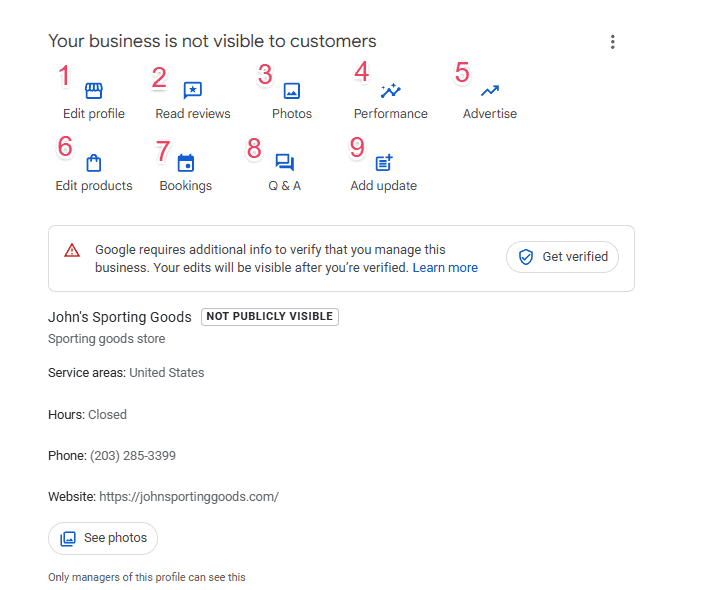Click the Advertise trending-arrow icon
Image resolution: width=709 pixels, height=590 pixels.
click(x=490, y=91)
